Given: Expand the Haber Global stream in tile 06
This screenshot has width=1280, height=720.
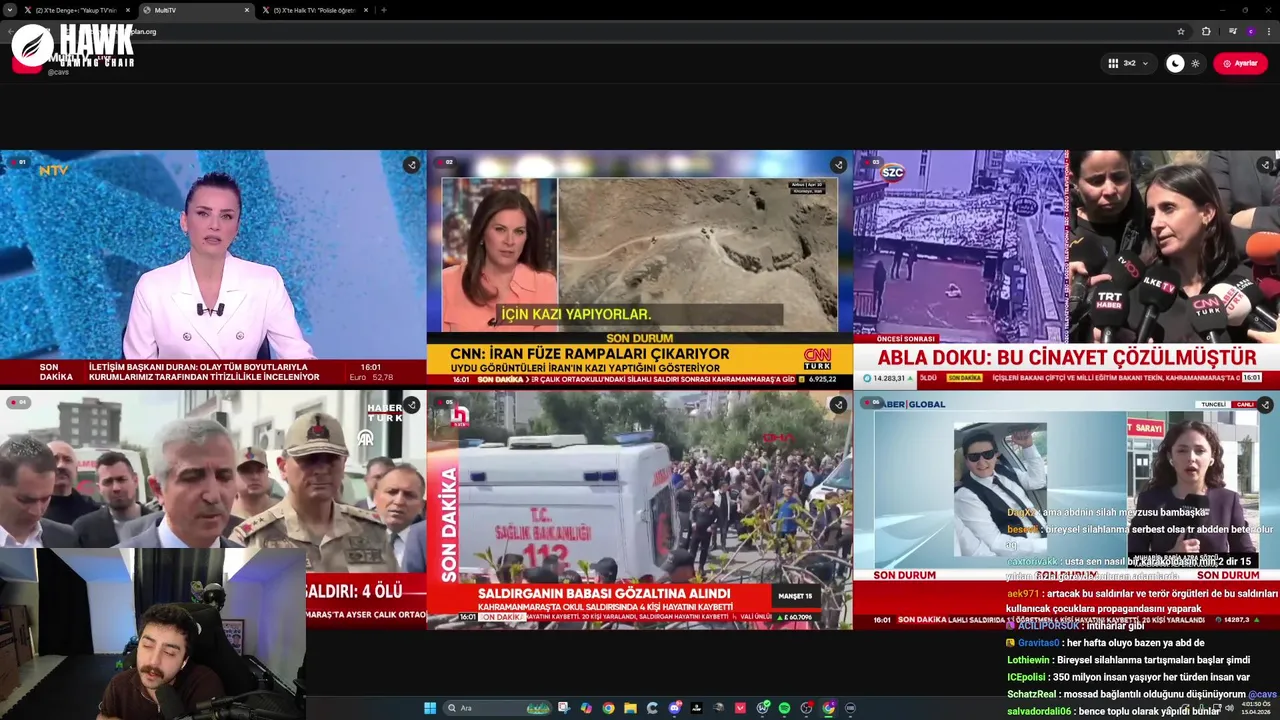Looking at the screenshot, I should (1265, 404).
